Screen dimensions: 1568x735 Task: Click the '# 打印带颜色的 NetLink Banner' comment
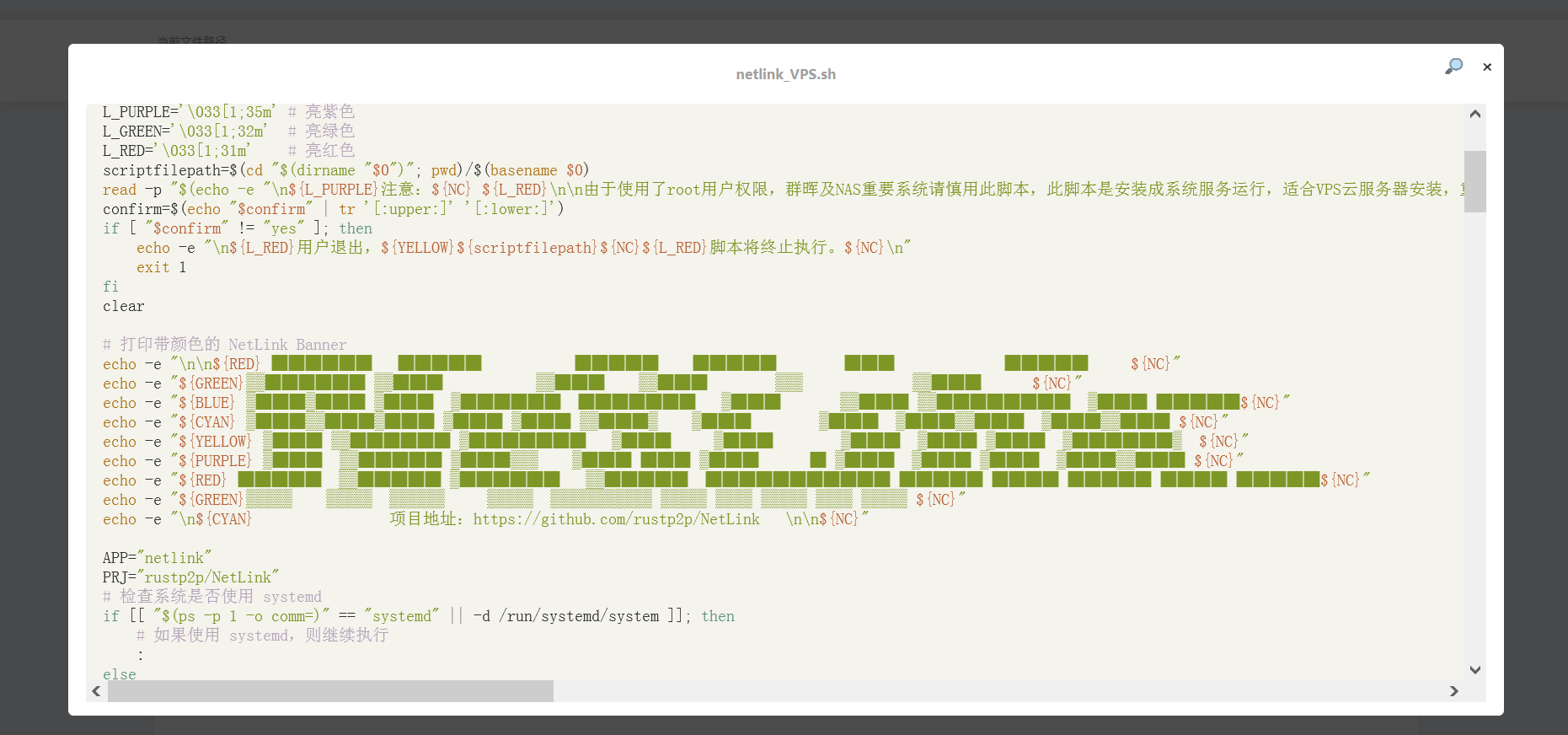pos(224,345)
